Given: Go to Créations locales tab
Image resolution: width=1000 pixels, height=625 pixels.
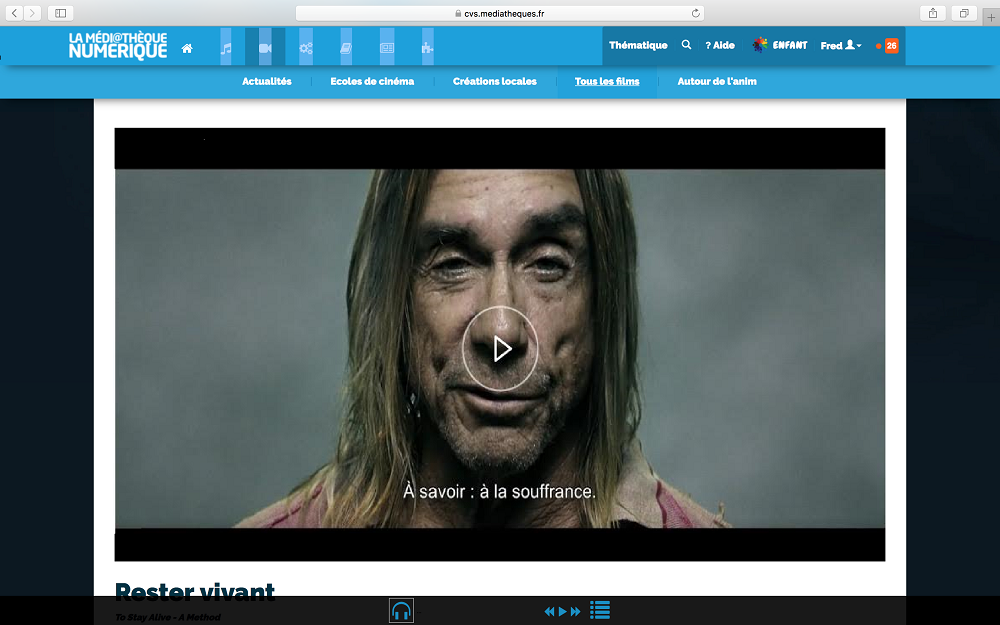Looking at the screenshot, I should [x=494, y=82].
